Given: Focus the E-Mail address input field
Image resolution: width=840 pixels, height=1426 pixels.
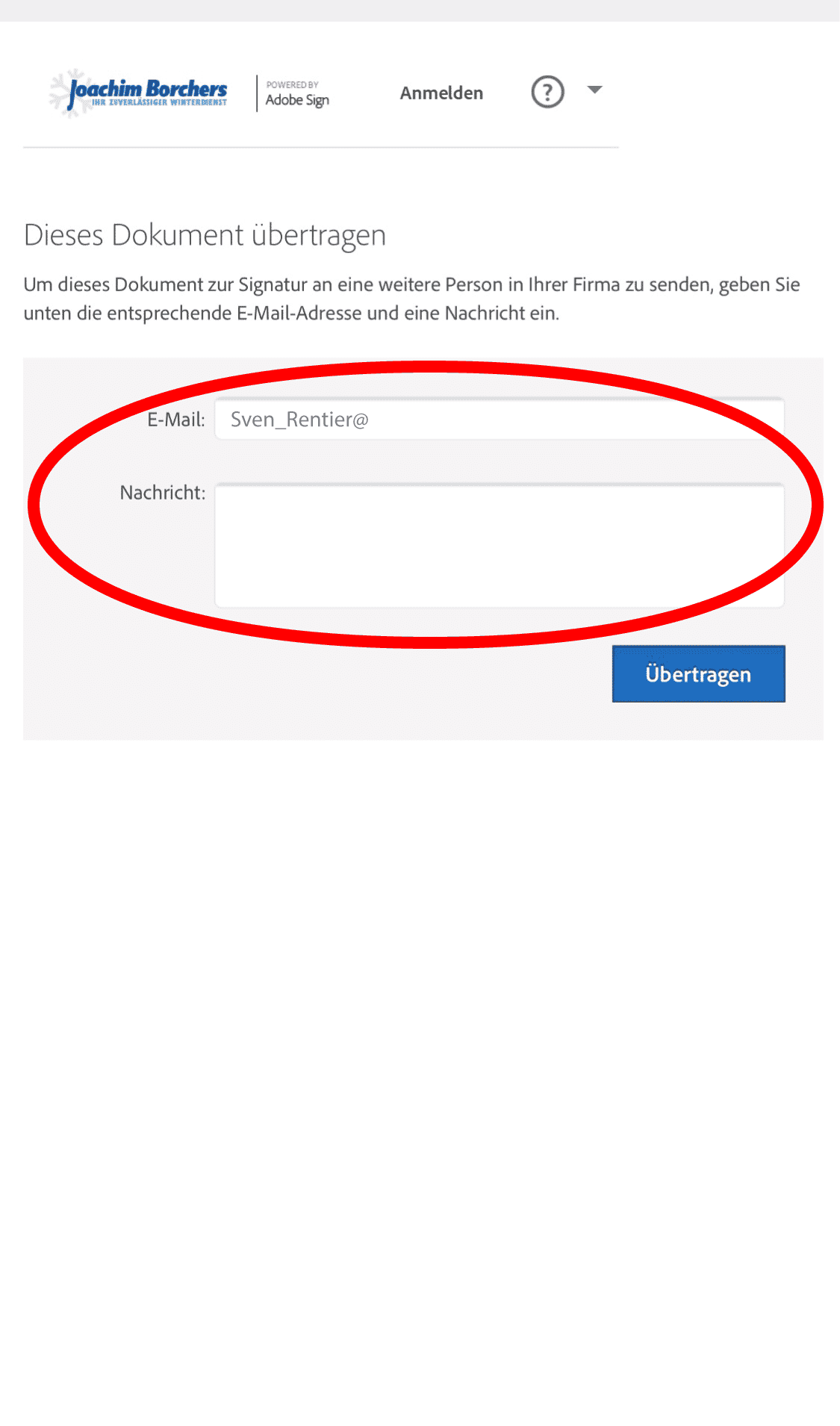Looking at the screenshot, I should point(500,419).
